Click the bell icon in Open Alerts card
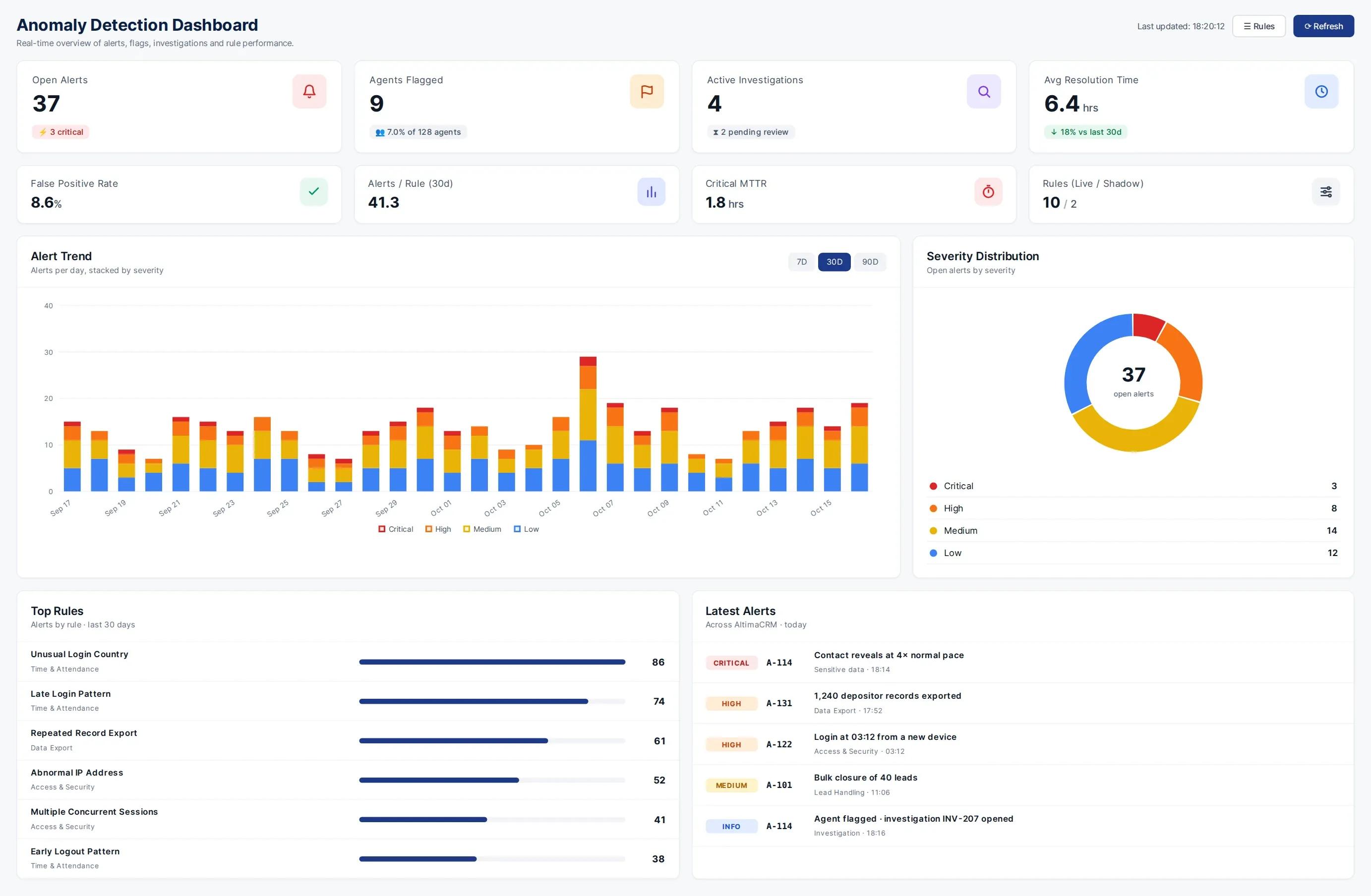Viewport: 1371px width, 896px height. pyautogui.click(x=309, y=91)
